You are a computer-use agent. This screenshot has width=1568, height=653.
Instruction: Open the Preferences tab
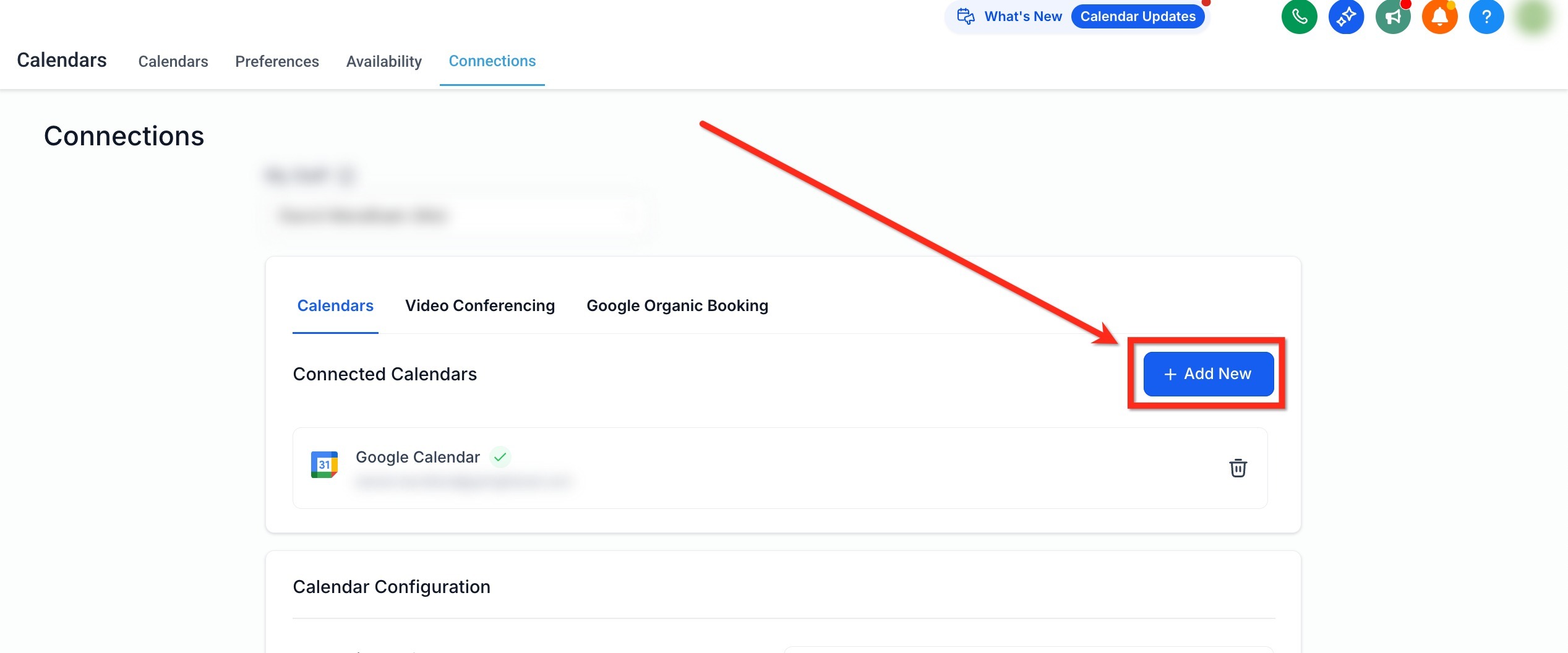coord(277,61)
